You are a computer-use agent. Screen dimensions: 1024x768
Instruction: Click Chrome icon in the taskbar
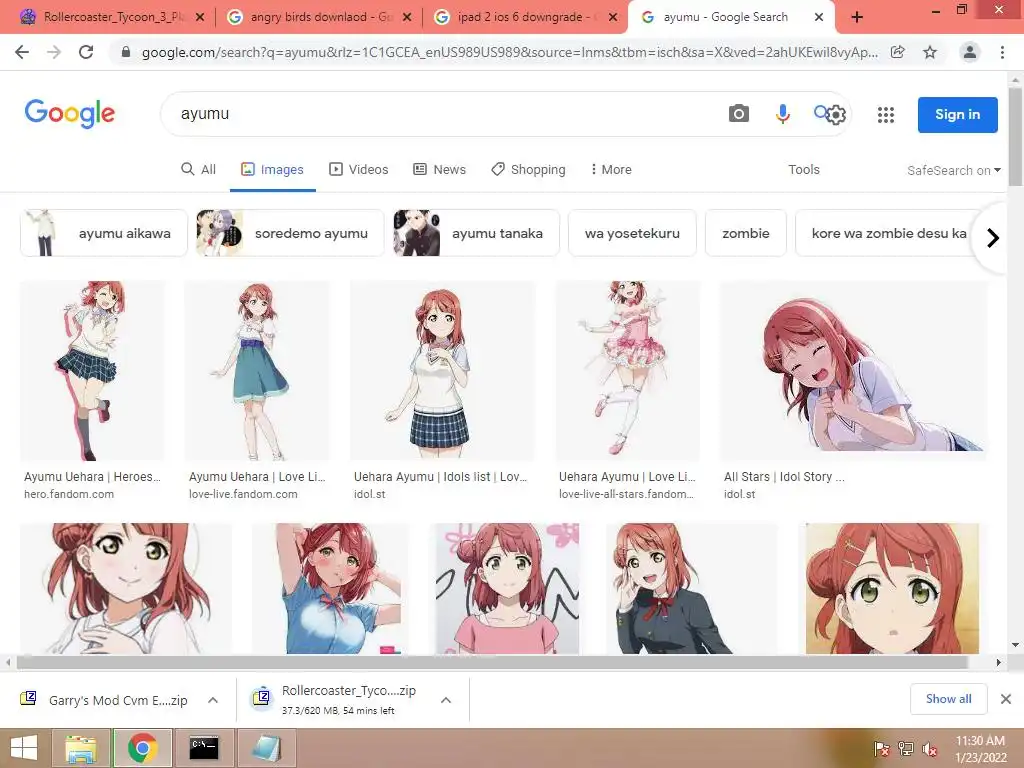coord(142,748)
